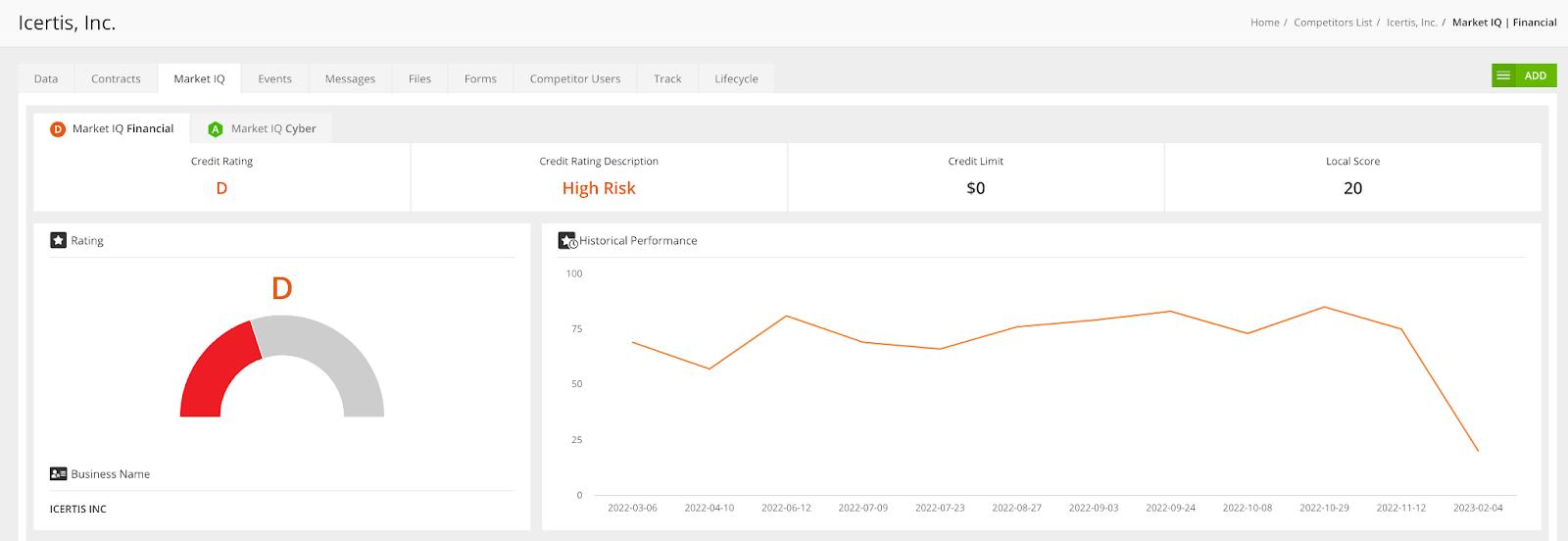This screenshot has width=1568, height=541.
Task: Open the Track tab
Action: point(667,78)
